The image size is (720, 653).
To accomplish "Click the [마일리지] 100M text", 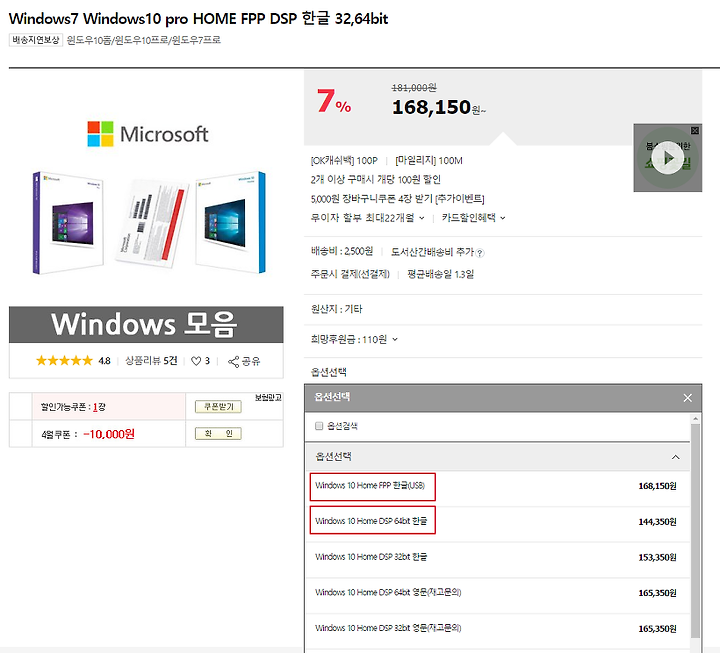I will (429, 161).
